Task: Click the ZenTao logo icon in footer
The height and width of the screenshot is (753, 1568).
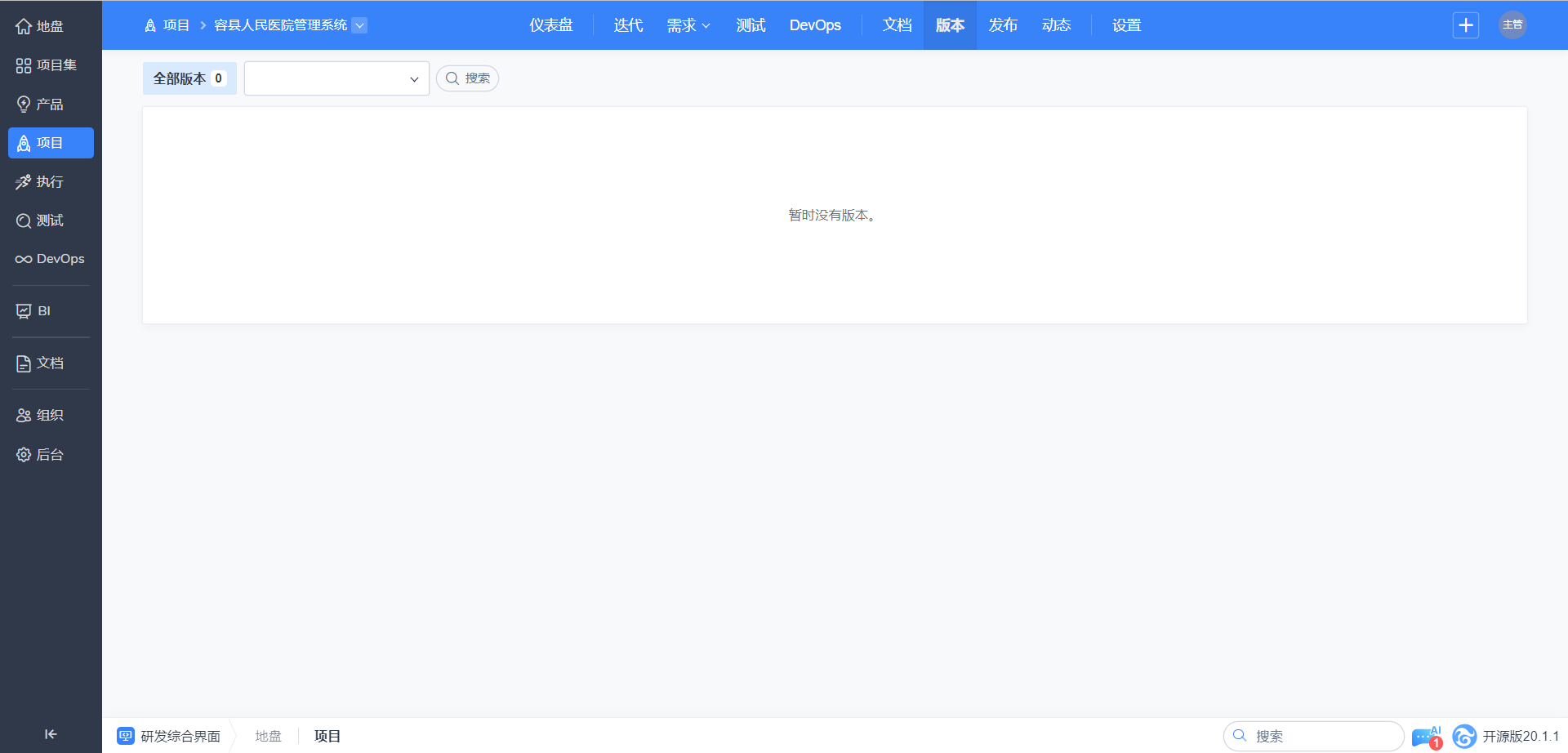Action: click(1464, 737)
